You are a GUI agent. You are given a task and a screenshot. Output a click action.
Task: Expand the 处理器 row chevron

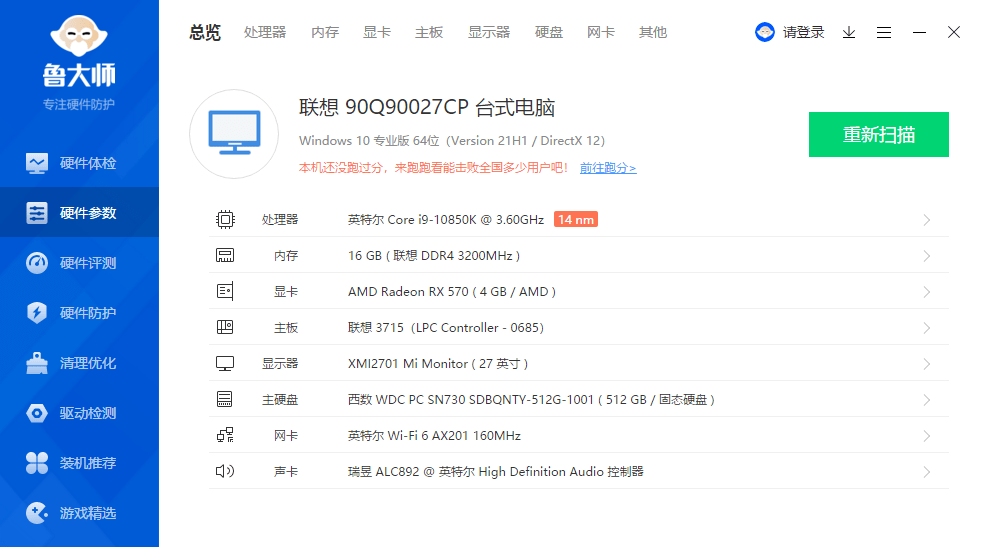point(927,220)
